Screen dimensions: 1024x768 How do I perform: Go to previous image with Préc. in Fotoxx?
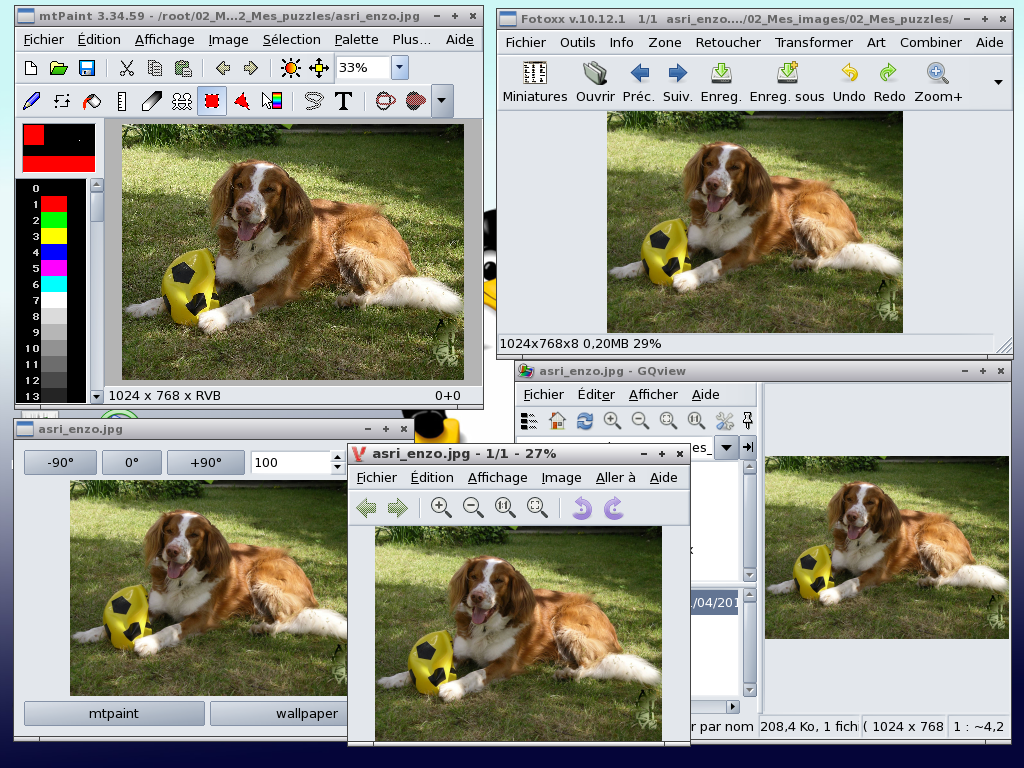(639, 82)
